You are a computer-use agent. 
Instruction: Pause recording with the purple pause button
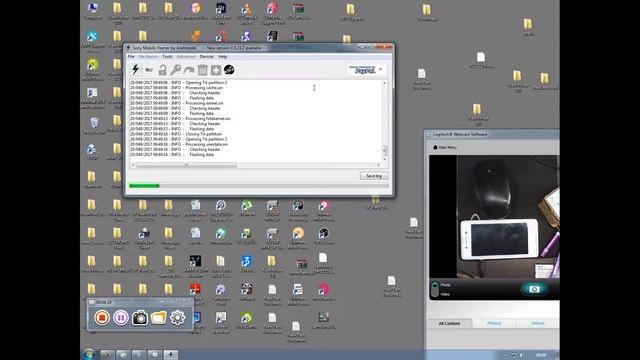point(121,318)
